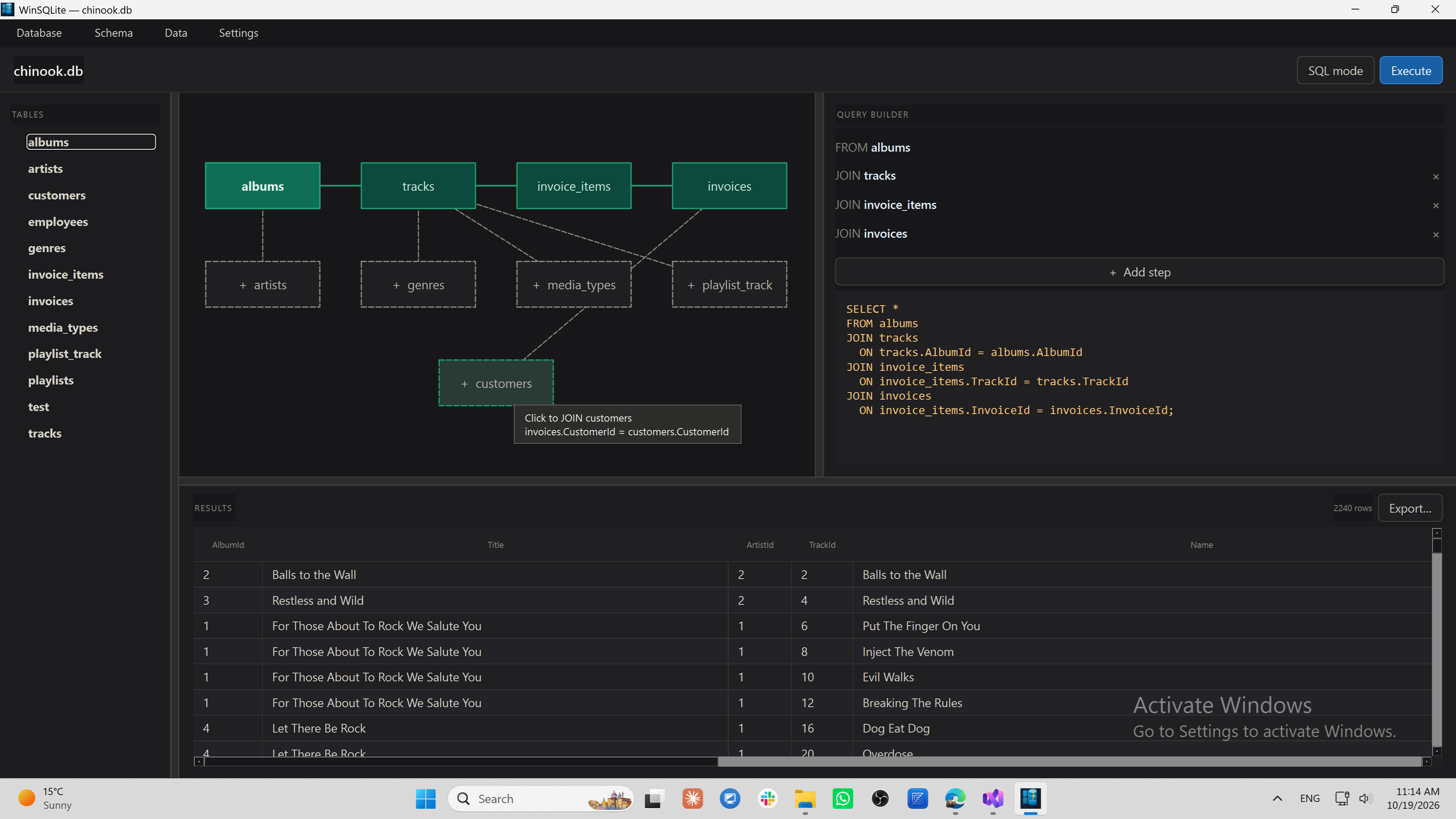Run the query with Execute
The height and width of the screenshot is (819, 1456).
[1411, 71]
